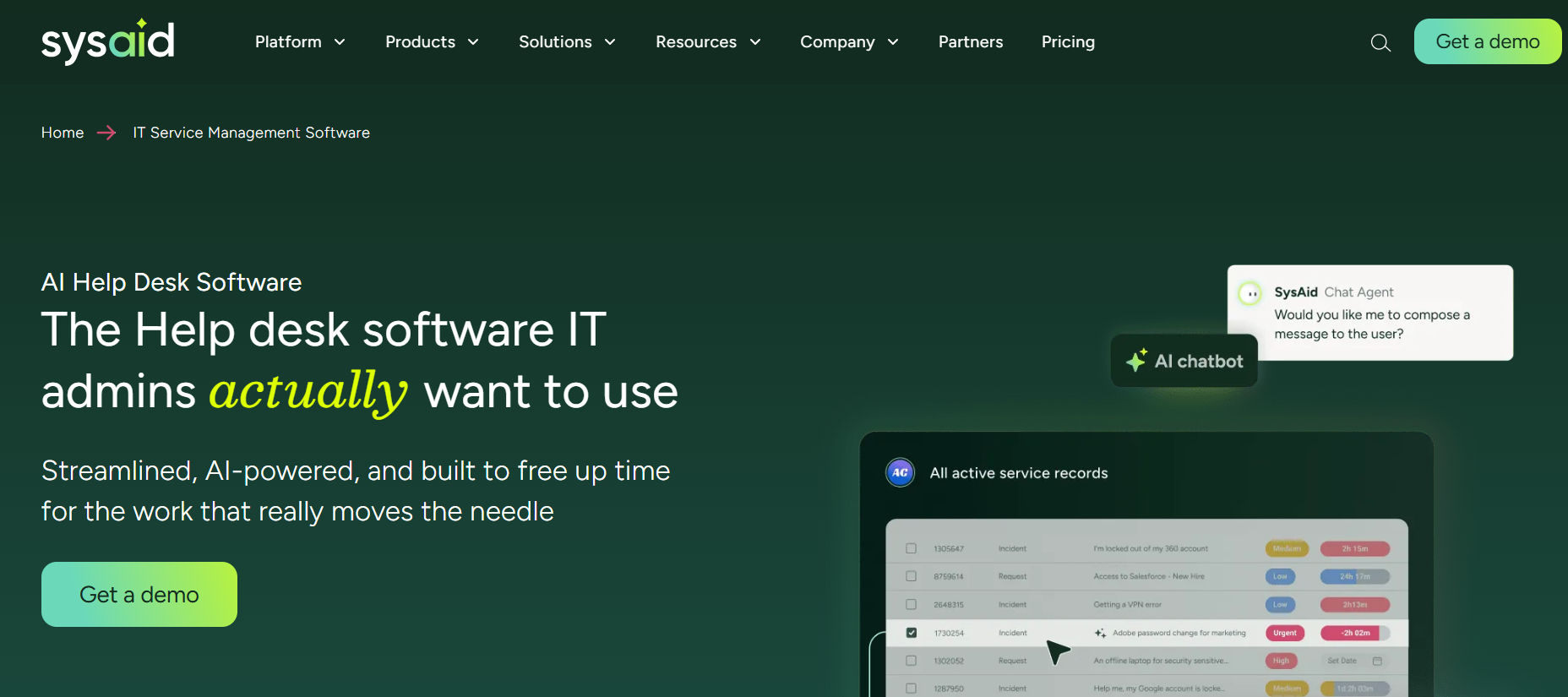This screenshot has height=697, width=1568.
Task: Click "All active service records" heading
Action: [x=1019, y=473]
